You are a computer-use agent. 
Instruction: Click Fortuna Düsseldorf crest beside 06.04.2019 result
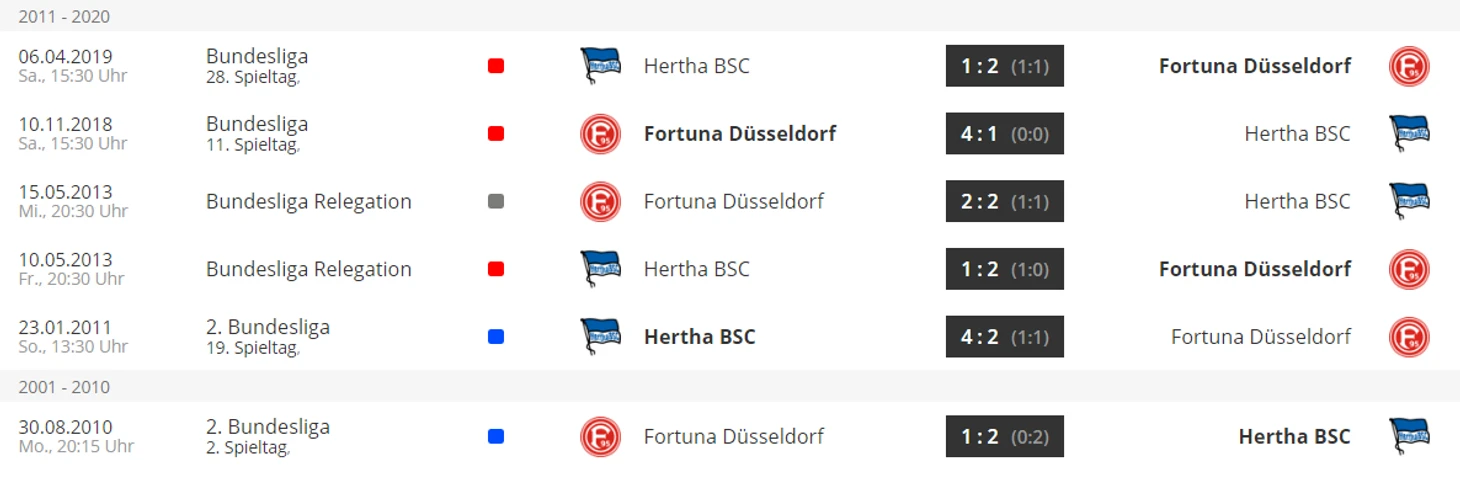click(x=1409, y=66)
